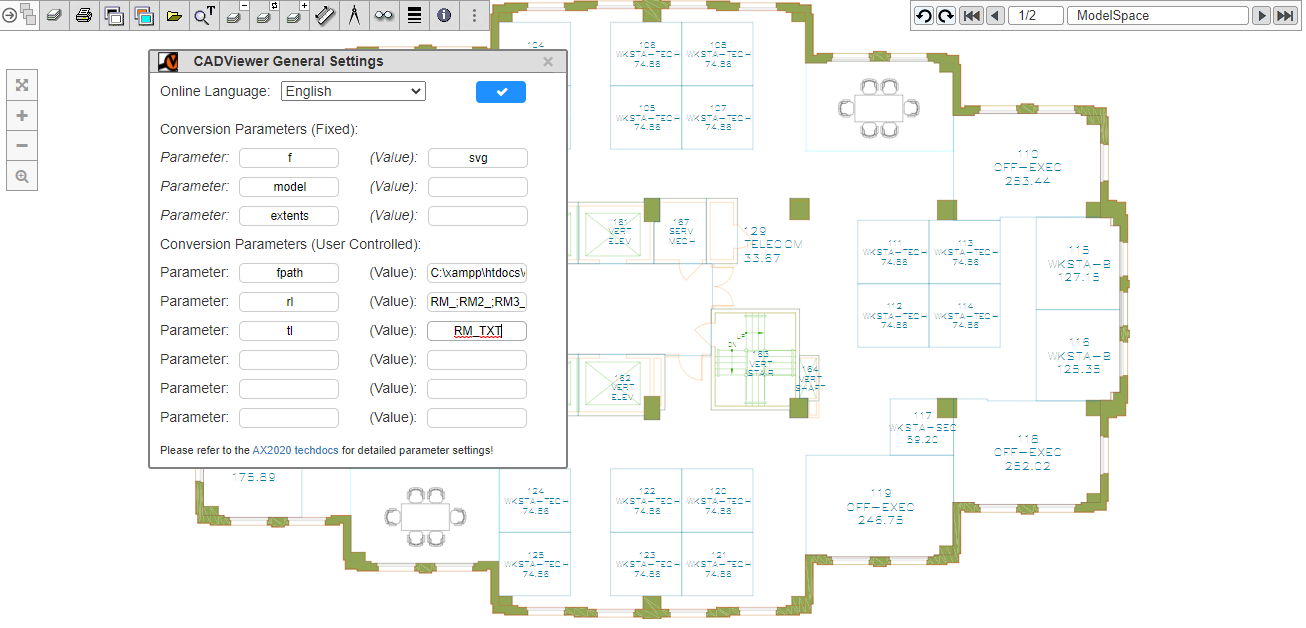Rotate drawing counterclockwise
1306x628 pixels.
click(x=924, y=16)
